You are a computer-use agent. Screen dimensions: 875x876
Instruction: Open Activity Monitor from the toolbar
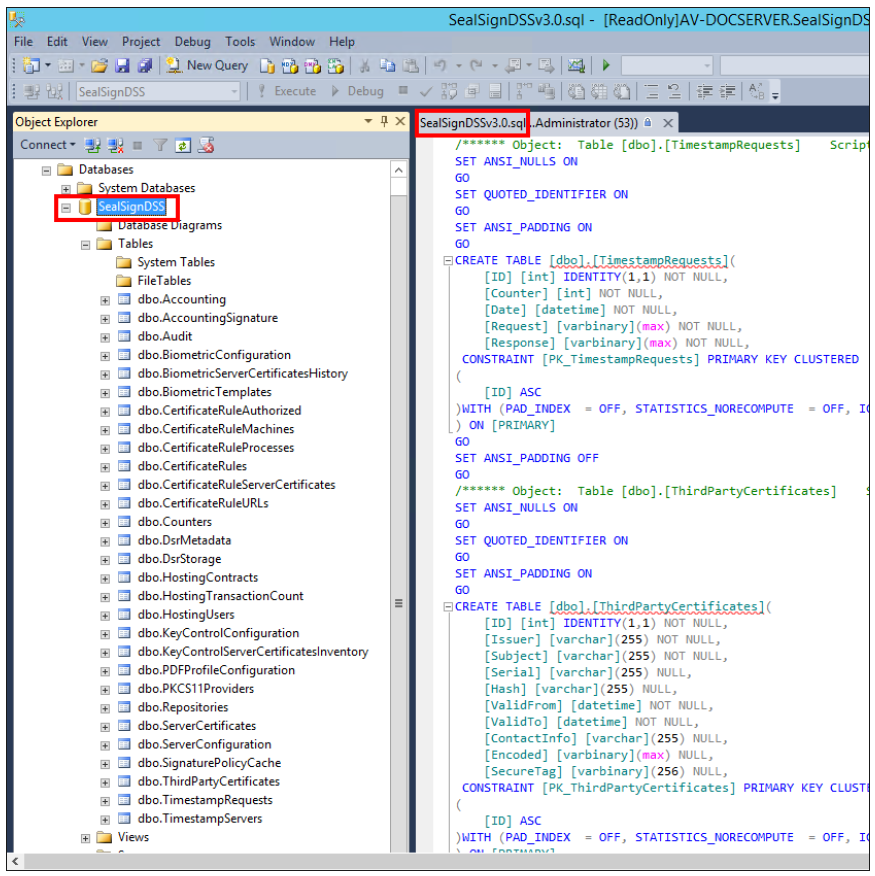(576, 66)
